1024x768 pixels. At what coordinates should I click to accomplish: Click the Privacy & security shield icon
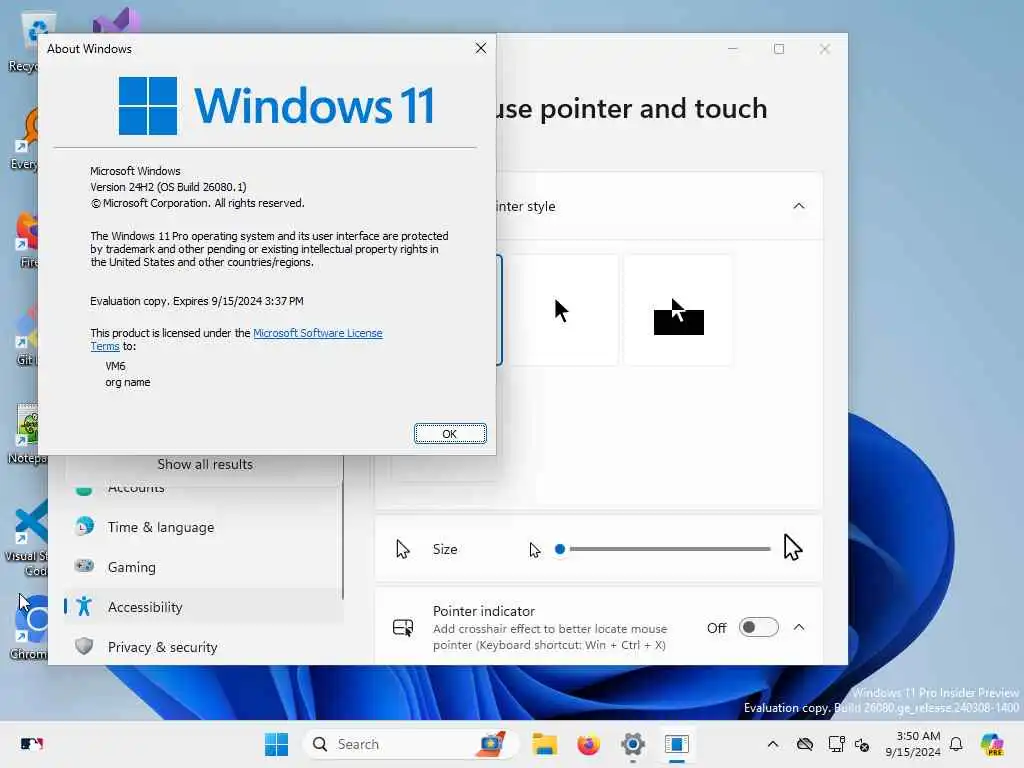84,647
